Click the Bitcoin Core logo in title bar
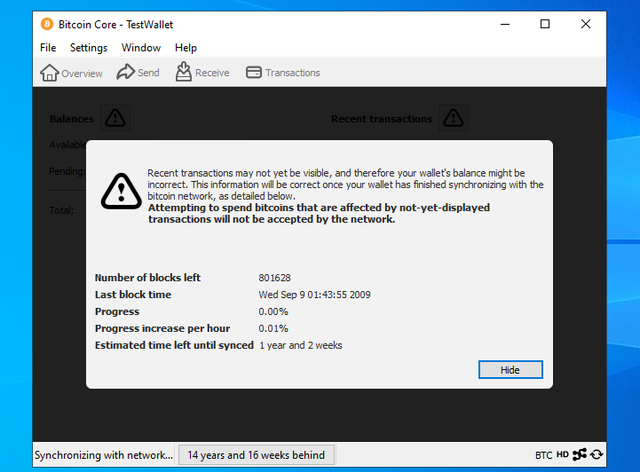 pyautogui.click(x=47, y=24)
